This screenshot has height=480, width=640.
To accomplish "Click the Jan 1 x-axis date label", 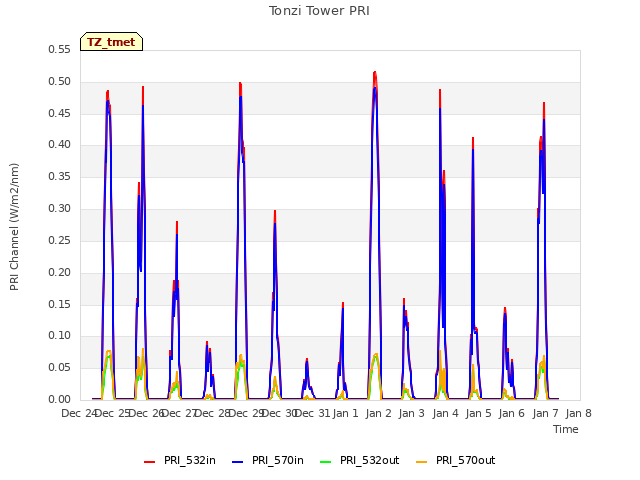I will point(345,413).
